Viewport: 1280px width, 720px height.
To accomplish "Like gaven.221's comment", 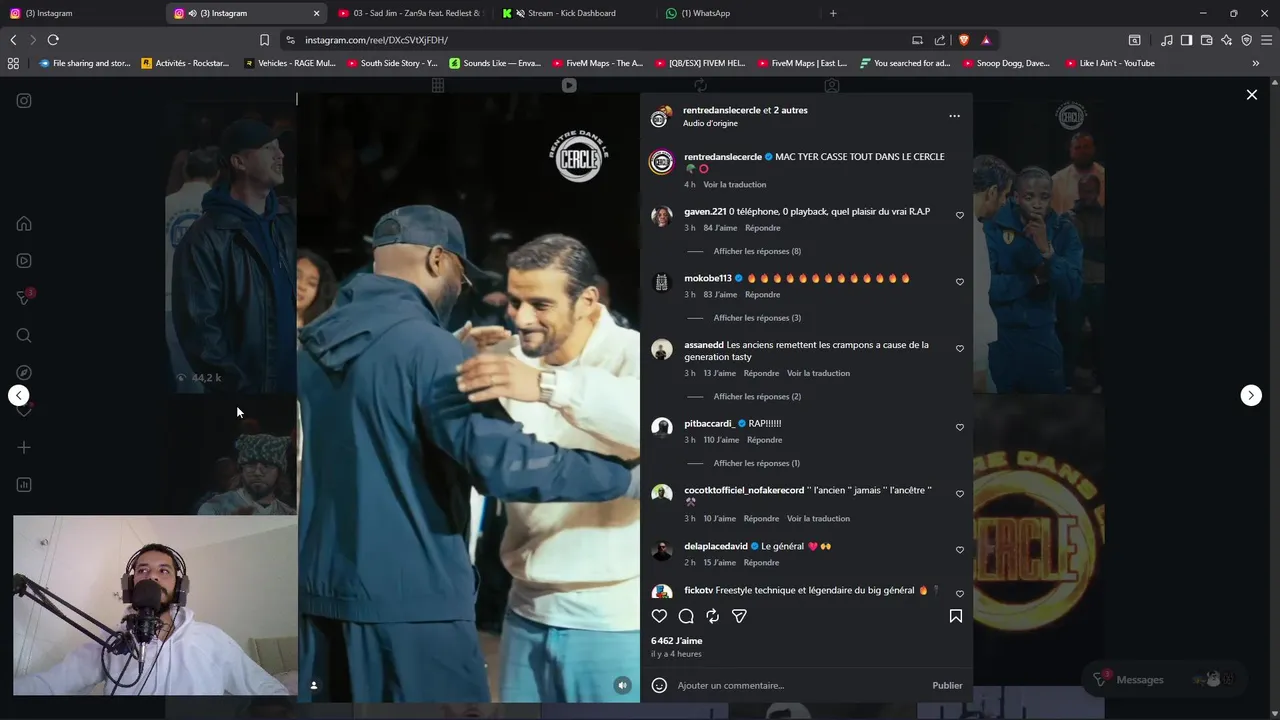I will [x=960, y=215].
